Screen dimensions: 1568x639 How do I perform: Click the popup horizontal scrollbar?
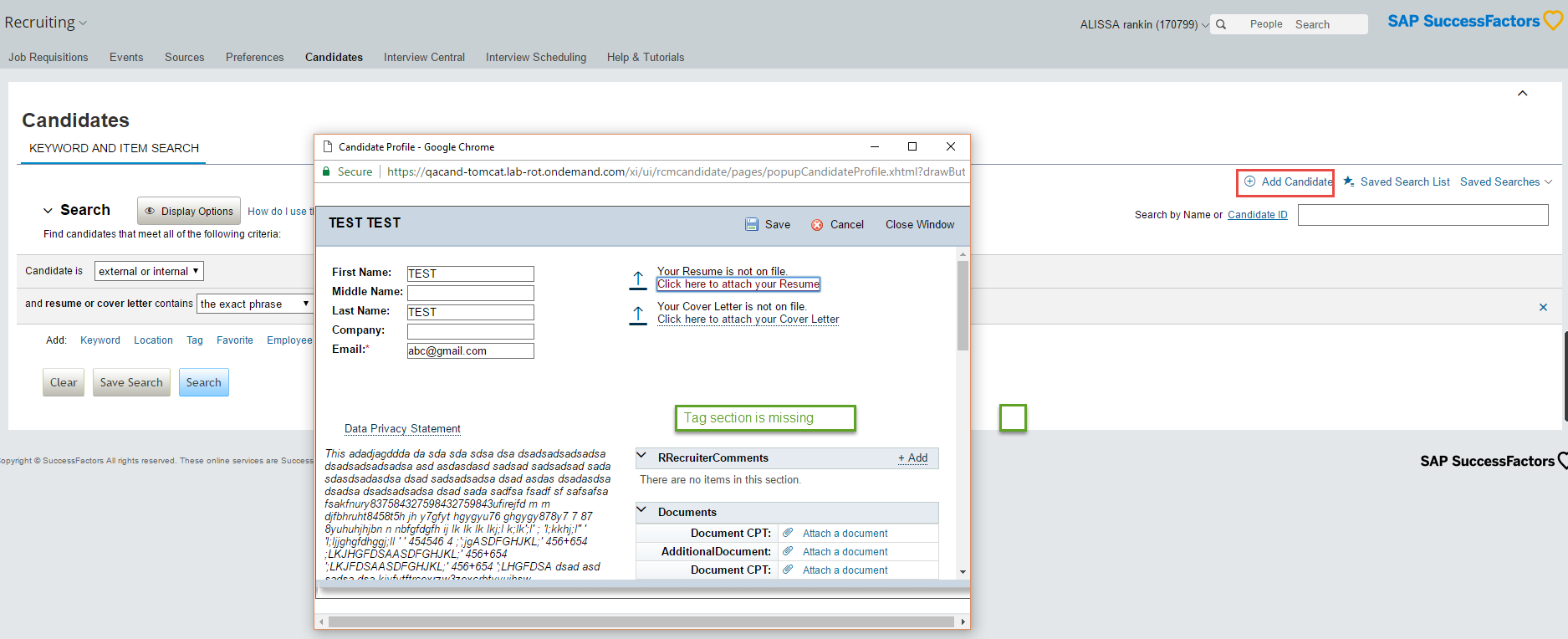641,621
